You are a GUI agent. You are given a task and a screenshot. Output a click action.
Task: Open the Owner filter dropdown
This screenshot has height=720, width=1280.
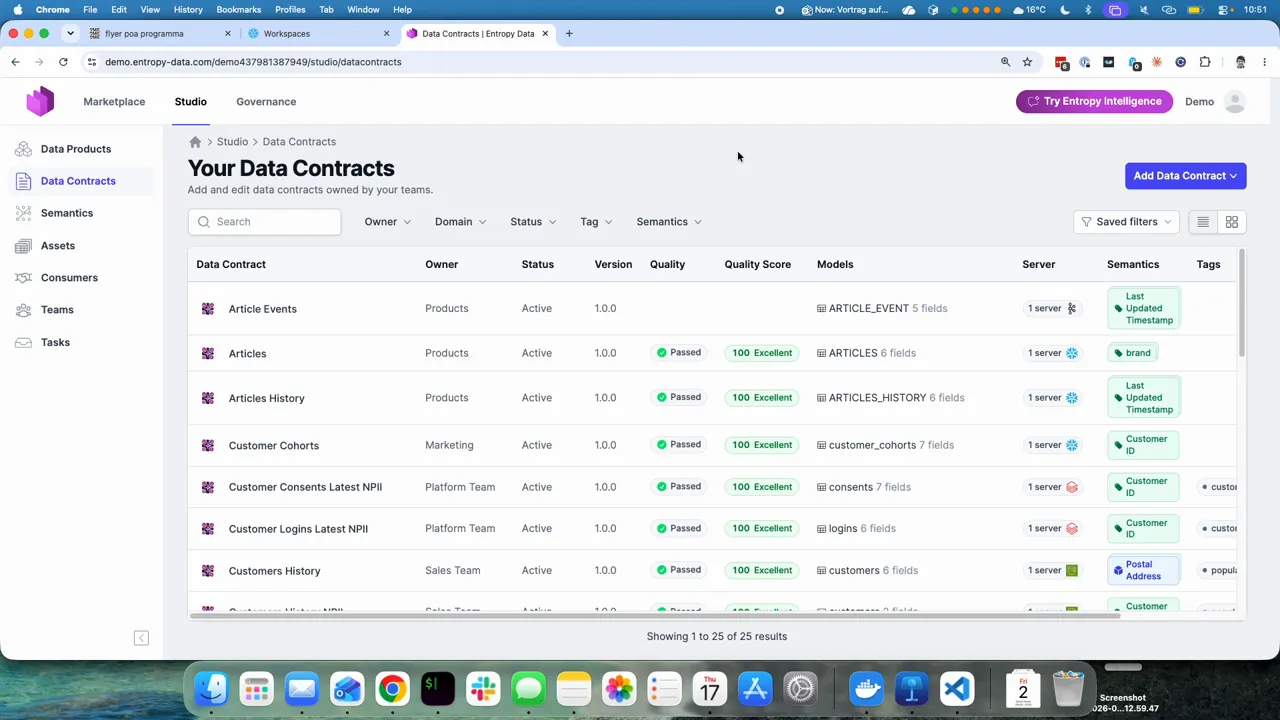click(x=388, y=222)
